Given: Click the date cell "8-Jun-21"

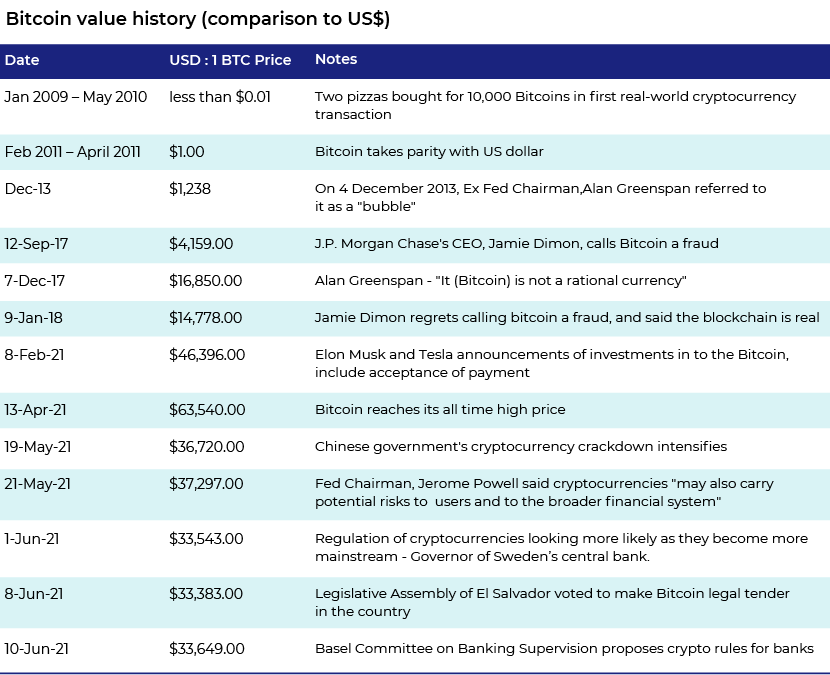Looking at the screenshot, I should click(x=33, y=595).
